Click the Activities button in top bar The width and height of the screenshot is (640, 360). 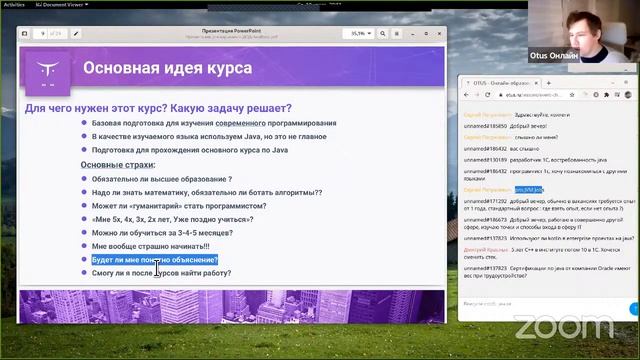click(x=14, y=4)
